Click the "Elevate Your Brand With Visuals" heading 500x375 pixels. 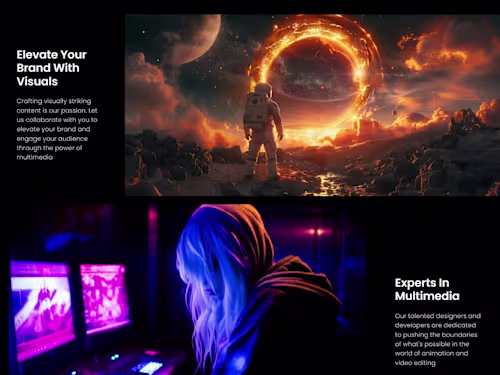[52, 68]
